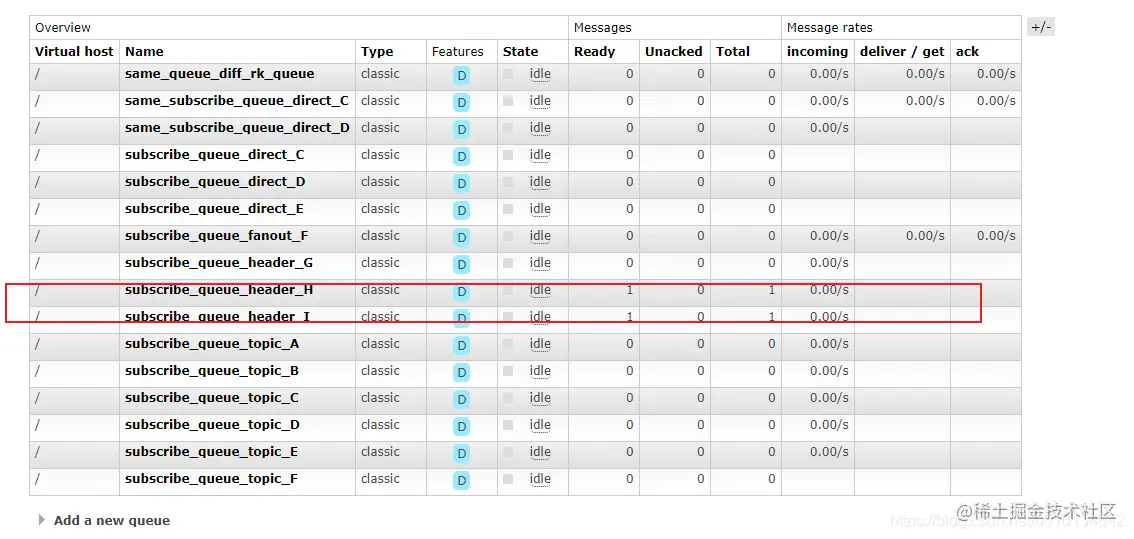Image resolution: width=1134 pixels, height=539 pixels.
Task: Open the subscribe_queue_direct_C queue
Action: coord(215,155)
